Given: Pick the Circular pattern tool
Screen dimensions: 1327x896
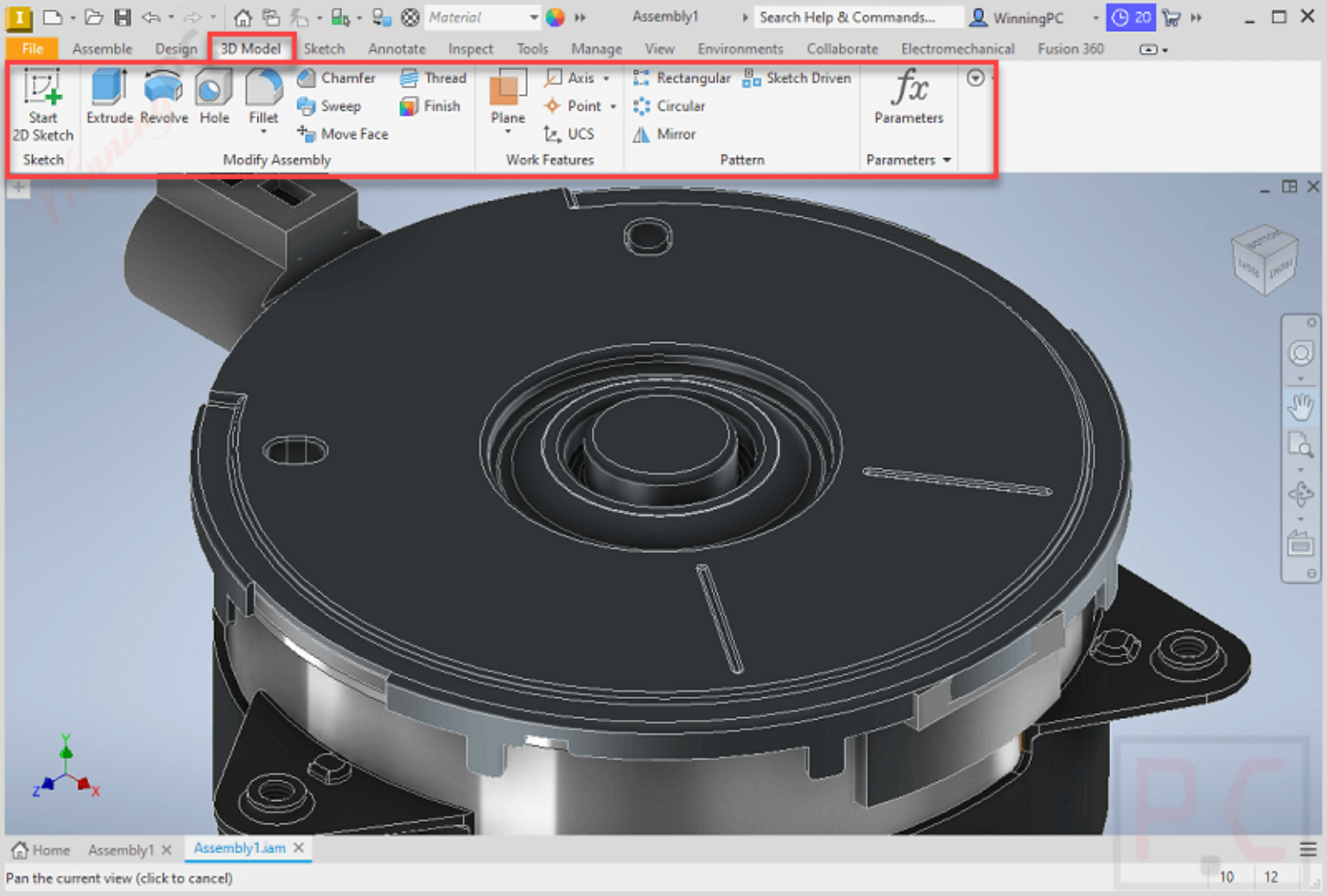Looking at the screenshot, I should [x=670, y=105].
